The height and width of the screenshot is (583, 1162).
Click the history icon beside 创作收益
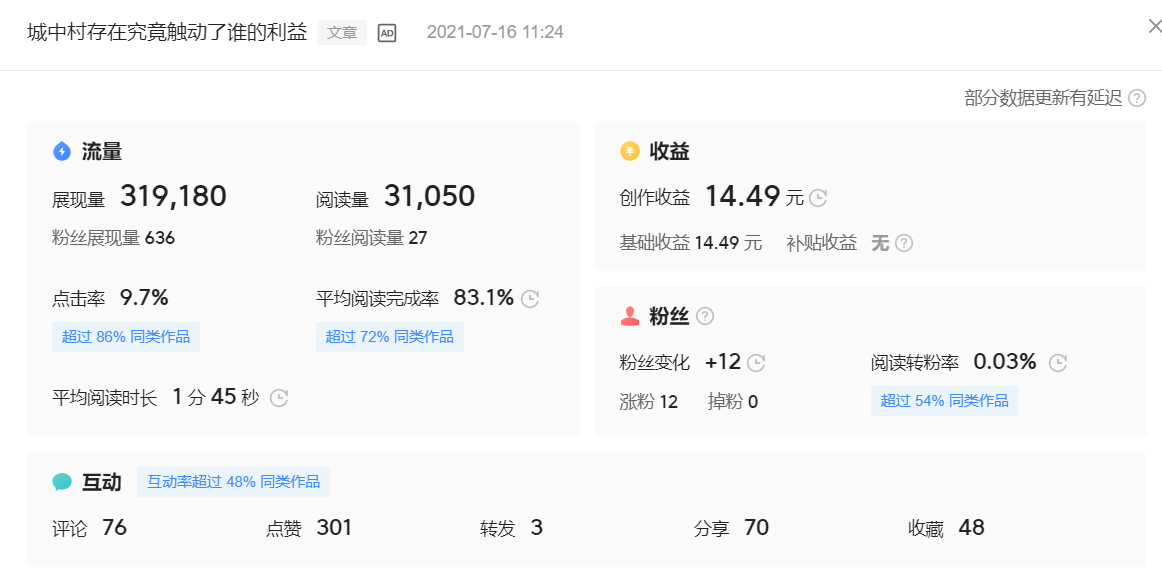point(817,198)
